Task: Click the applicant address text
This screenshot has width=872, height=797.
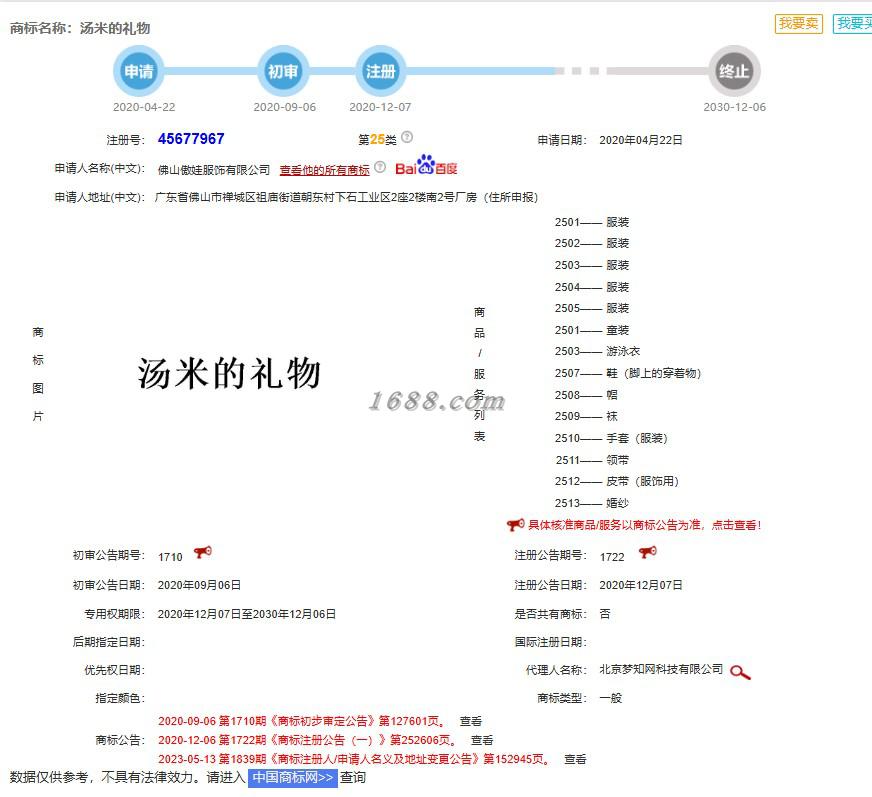Action: click(346, 197)
